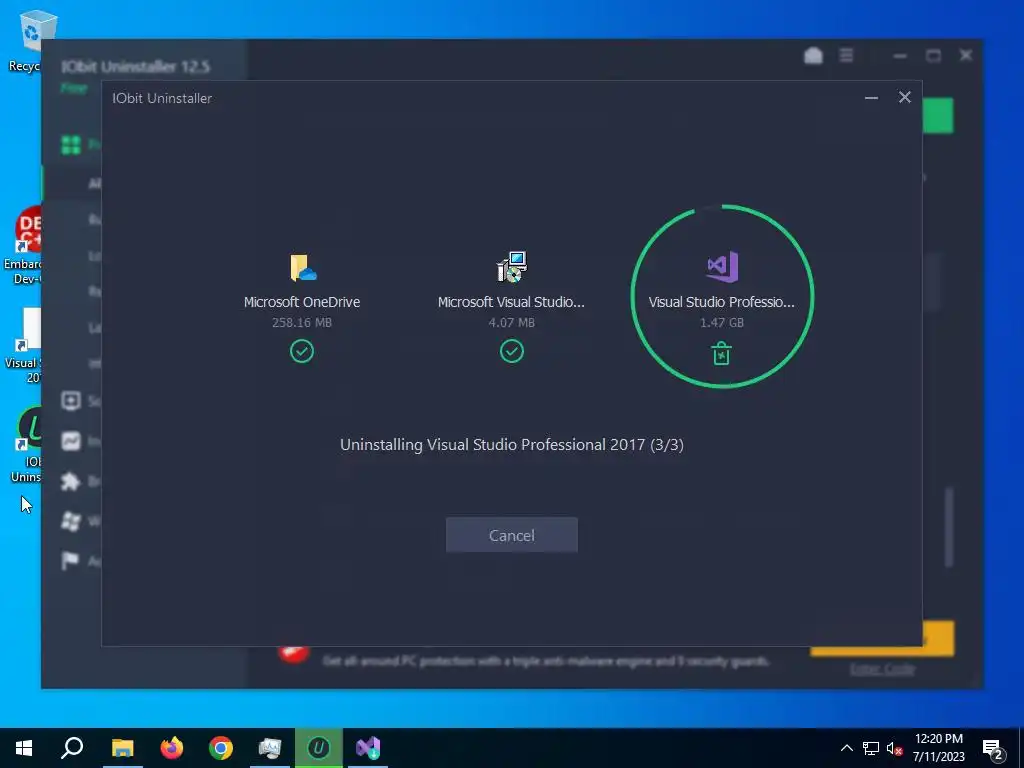Minimize the IObit Uninstaller progress dialog

pyautogui.click(x=871, y=98)
